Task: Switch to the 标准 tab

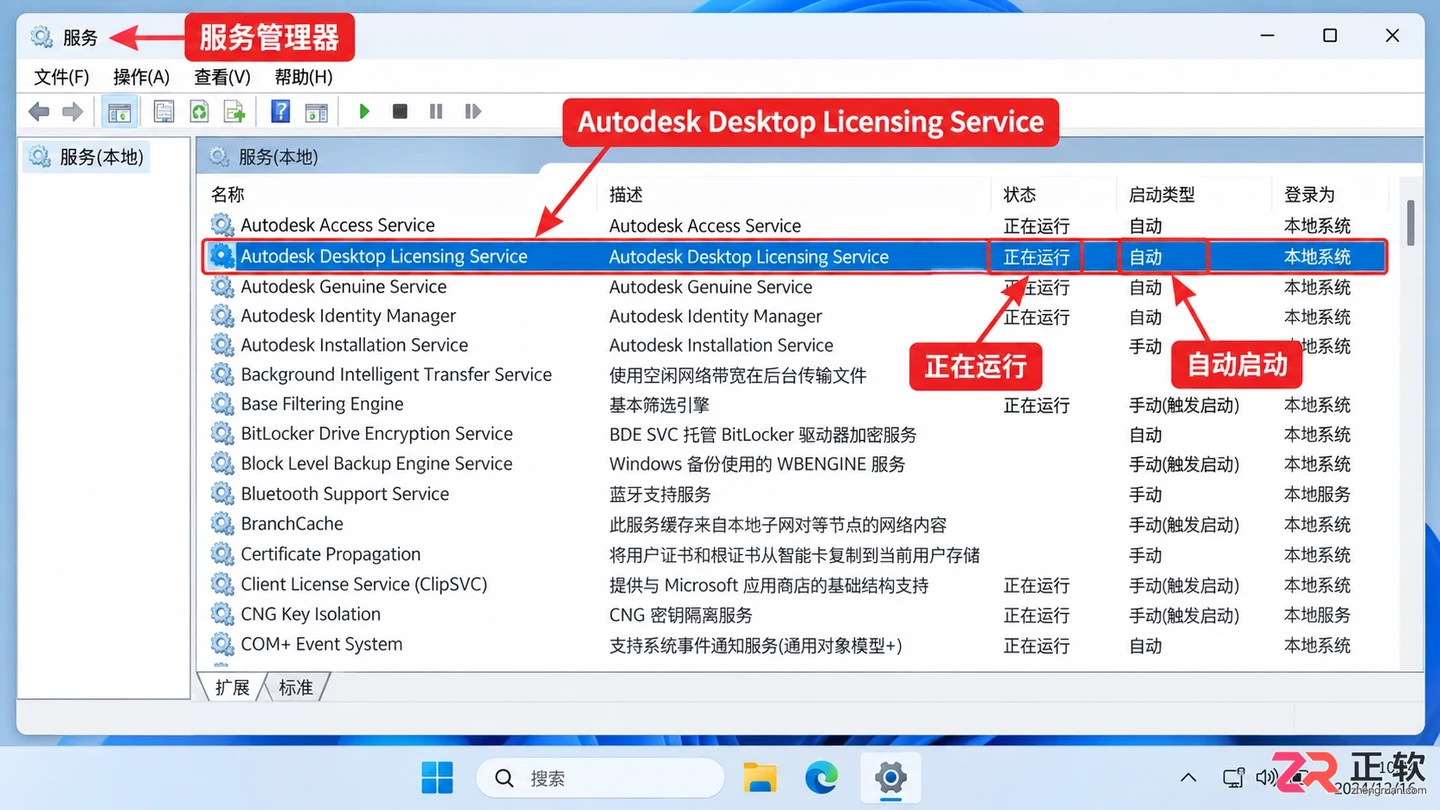Action: 296,687
